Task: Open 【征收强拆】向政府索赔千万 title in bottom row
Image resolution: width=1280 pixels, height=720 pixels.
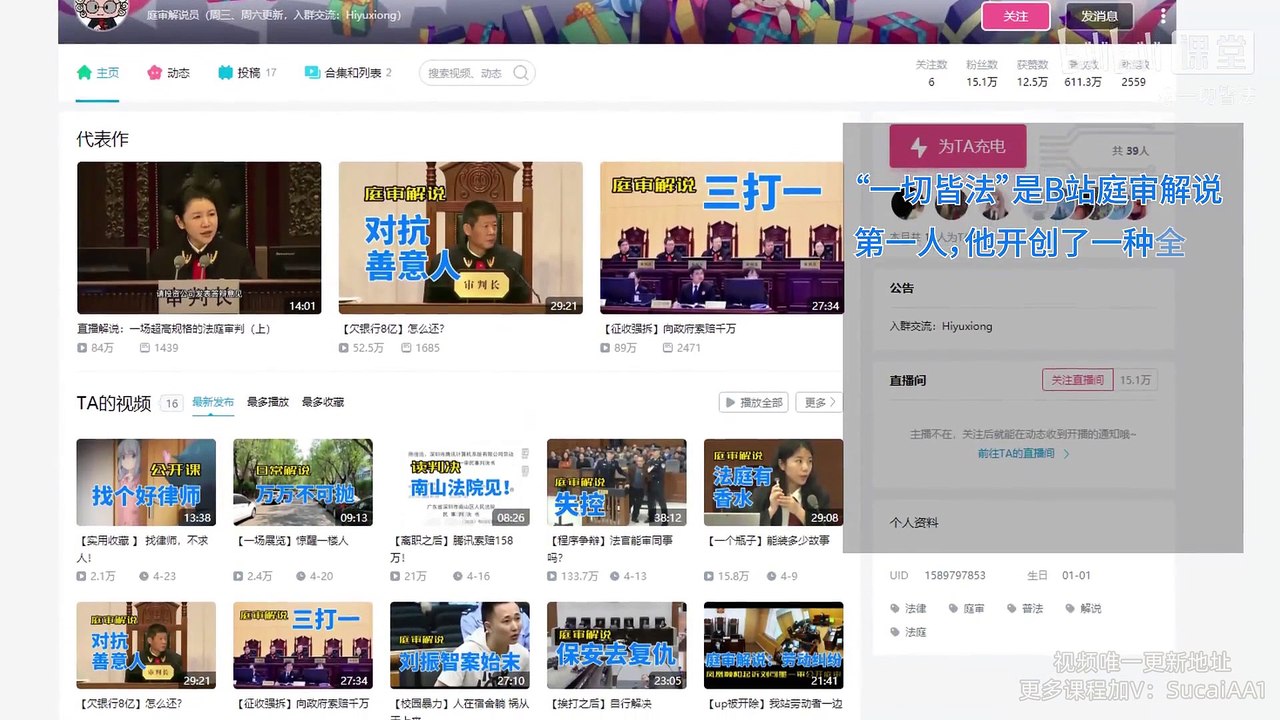Action: [x=301, y=704]
